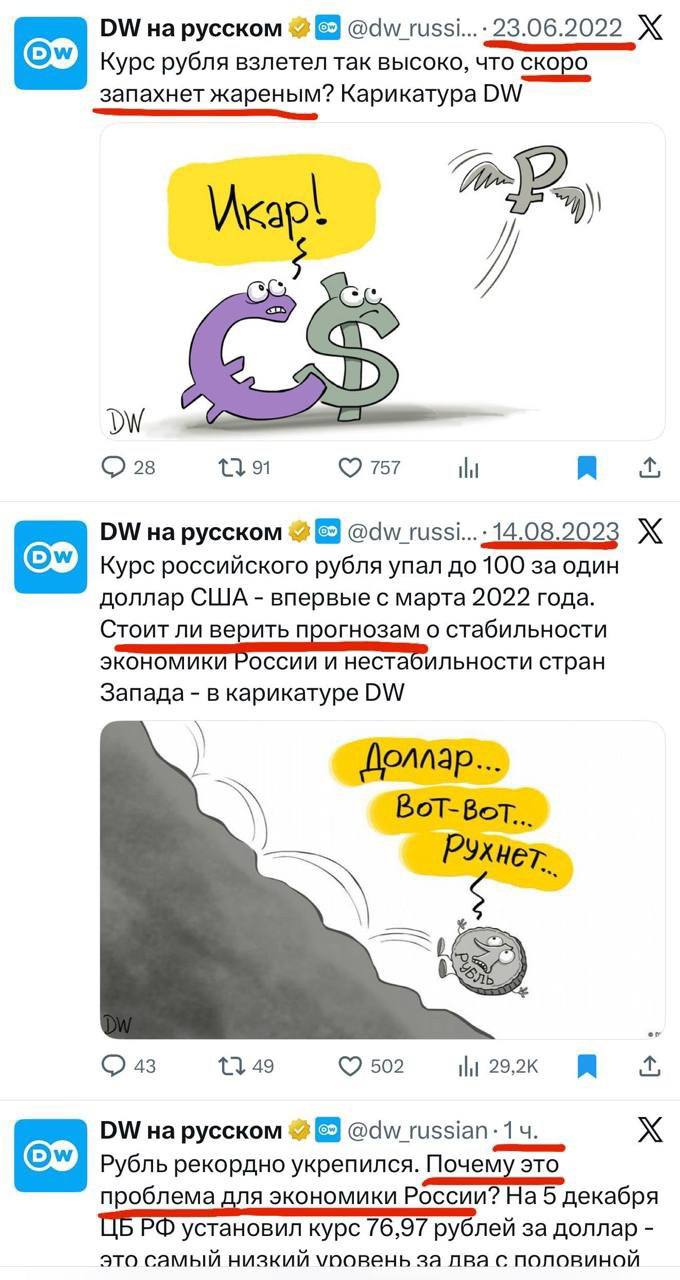Click the X logo on the third tweet
This screenshot has height=1280, width=680.
click(x=650, y=1131)
